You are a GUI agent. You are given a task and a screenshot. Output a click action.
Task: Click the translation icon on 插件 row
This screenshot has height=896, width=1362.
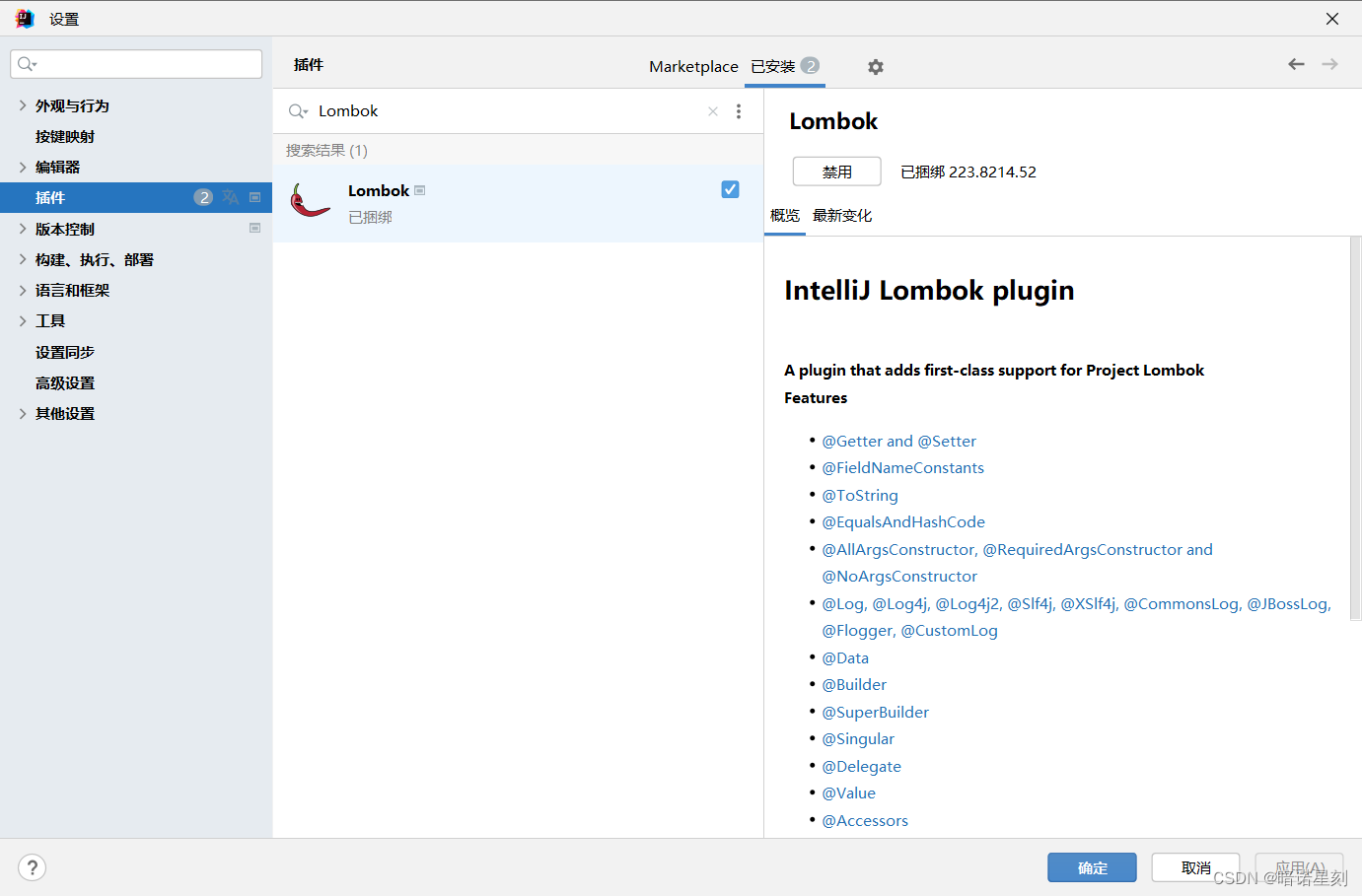[x=231, y=197]
